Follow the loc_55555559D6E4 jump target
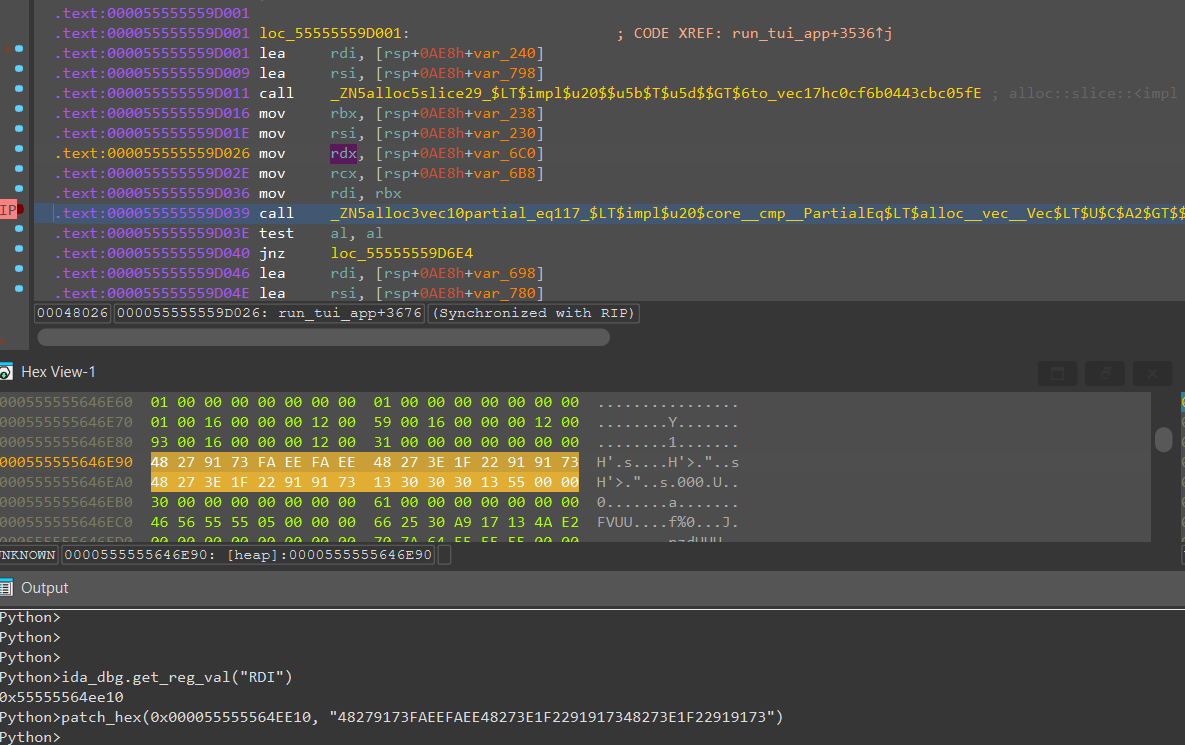Image resolution: width=1185 pixels, height=745 pixels. [401, 253]
